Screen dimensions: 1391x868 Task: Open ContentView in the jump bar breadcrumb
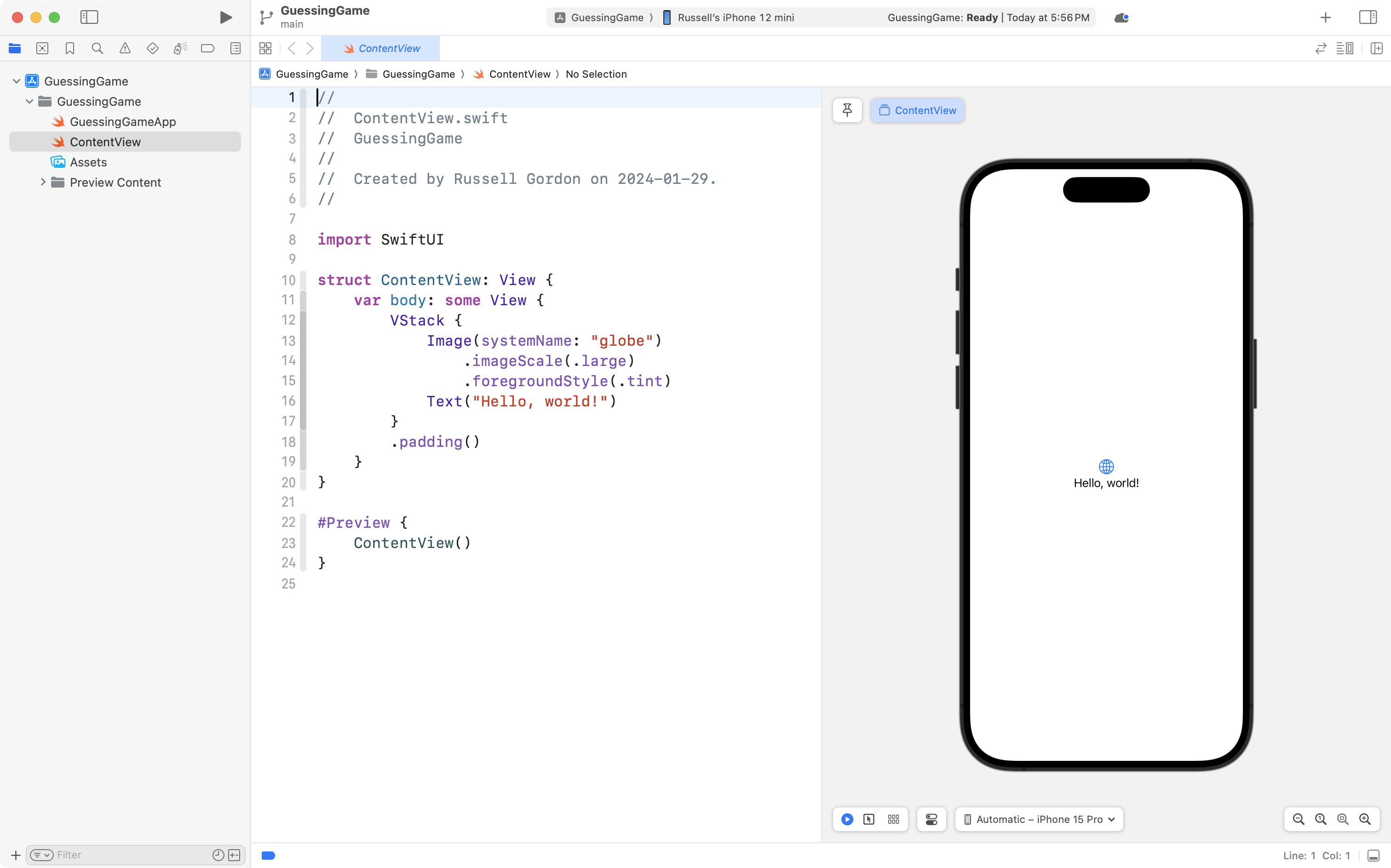(x=520, y=74)
